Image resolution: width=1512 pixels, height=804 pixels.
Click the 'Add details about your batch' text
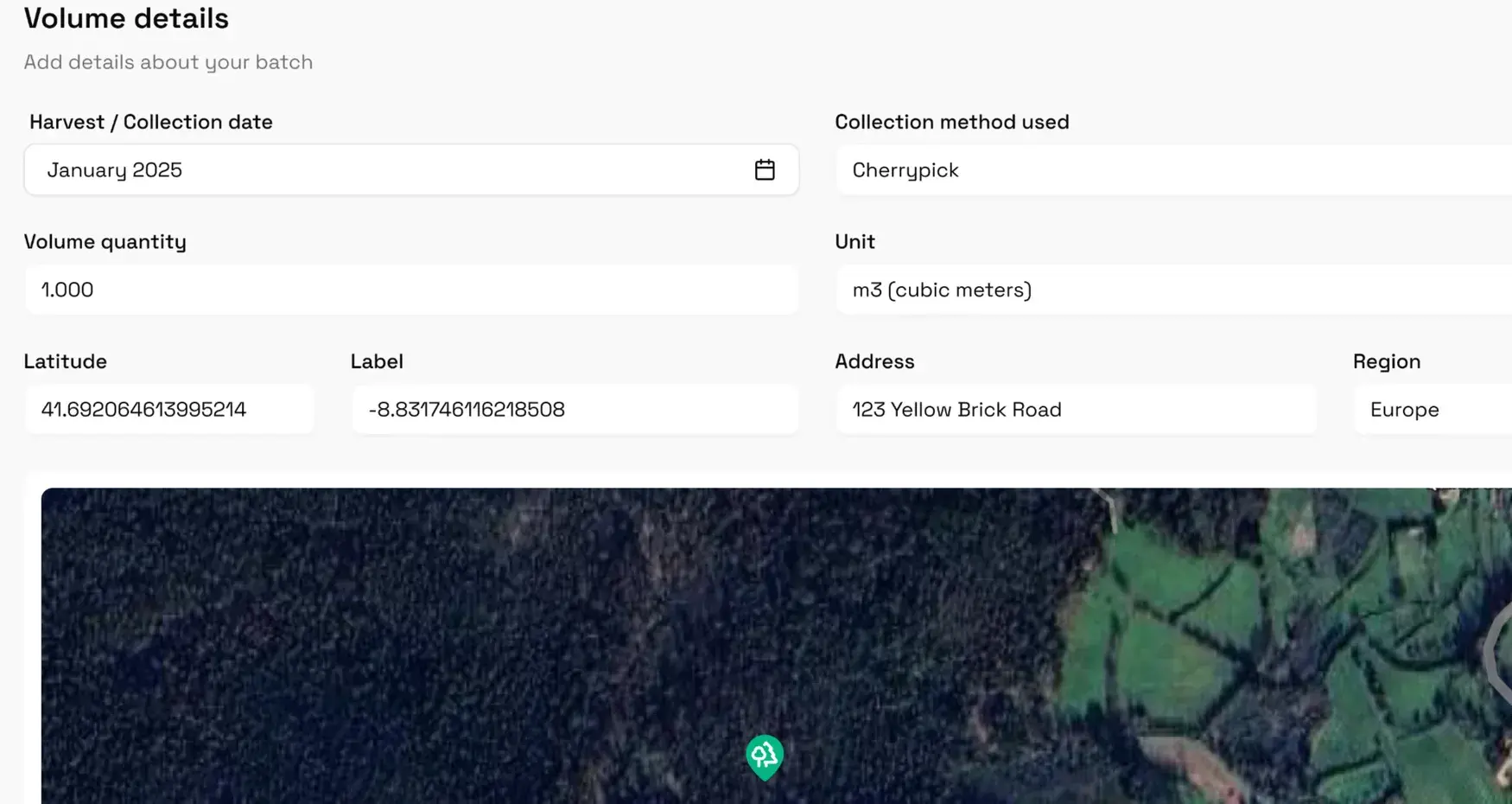pos(168,62)
